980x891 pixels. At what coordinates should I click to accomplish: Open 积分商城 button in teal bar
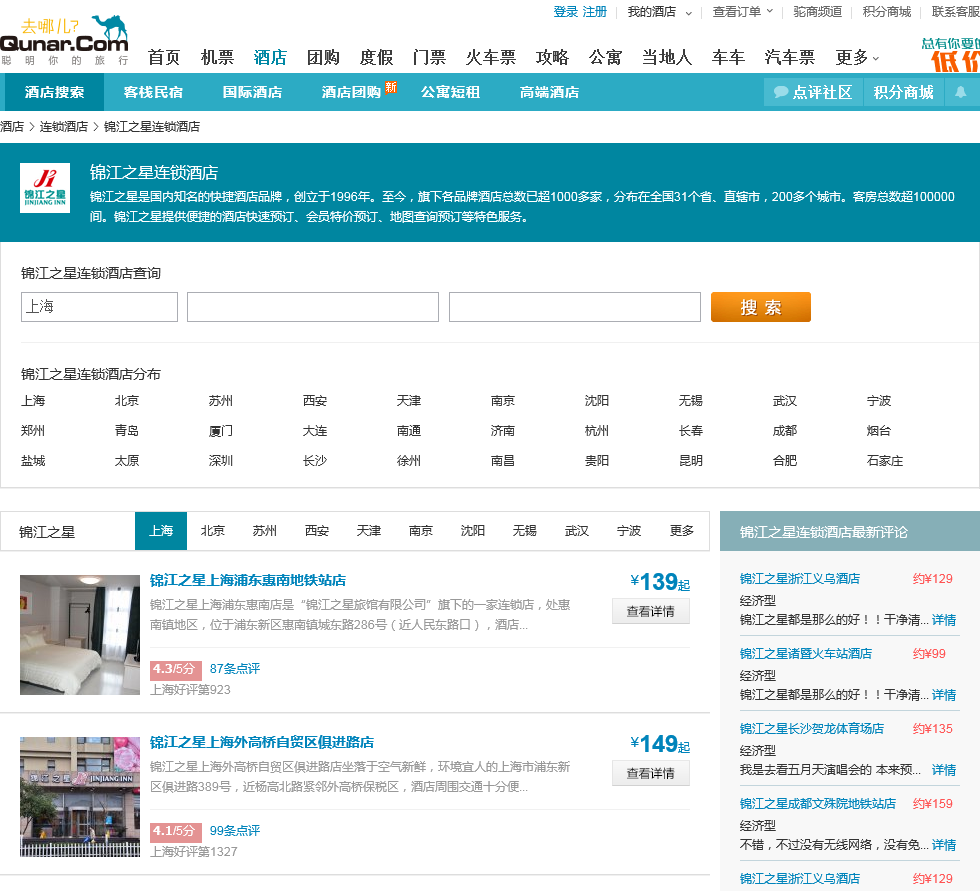click(903, 92)
